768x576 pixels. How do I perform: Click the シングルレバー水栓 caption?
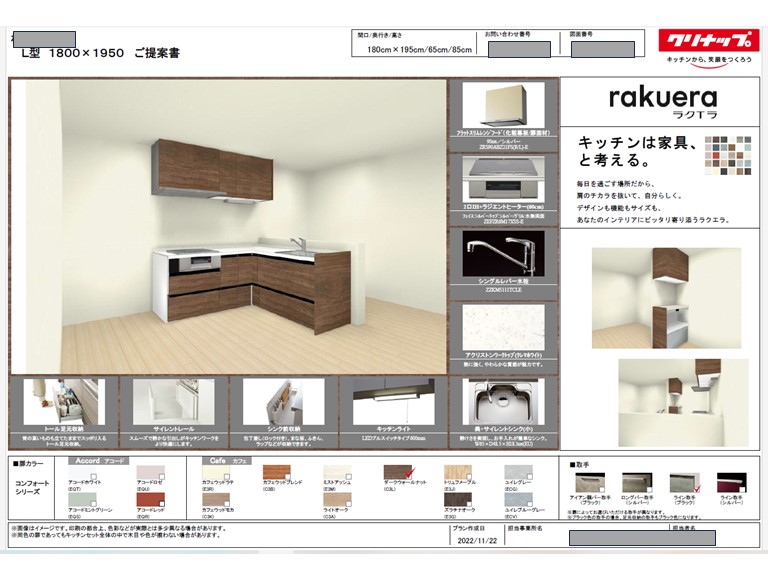[503, 281]
